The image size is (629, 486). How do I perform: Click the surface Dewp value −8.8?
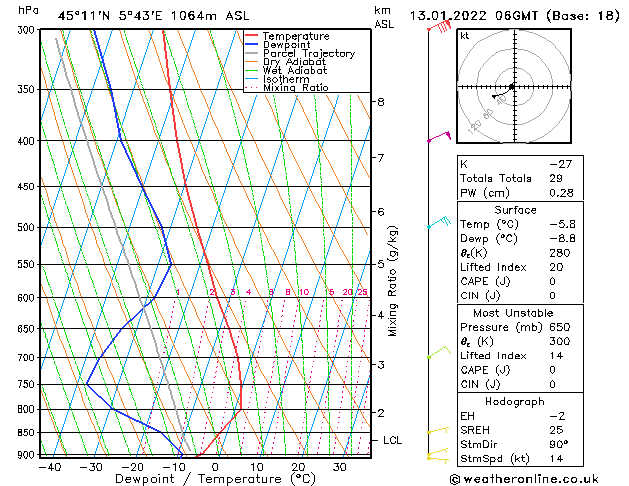[562, 239]
